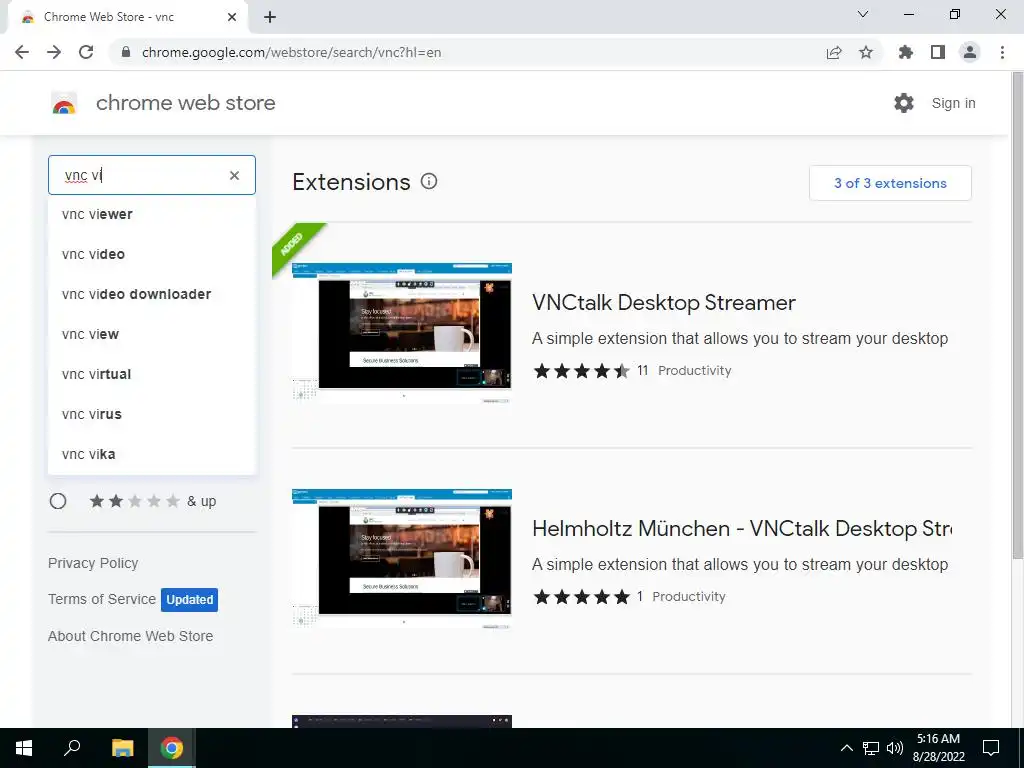
Task: Click the taskbar clock and date
Action: click(x=938, y=748)
